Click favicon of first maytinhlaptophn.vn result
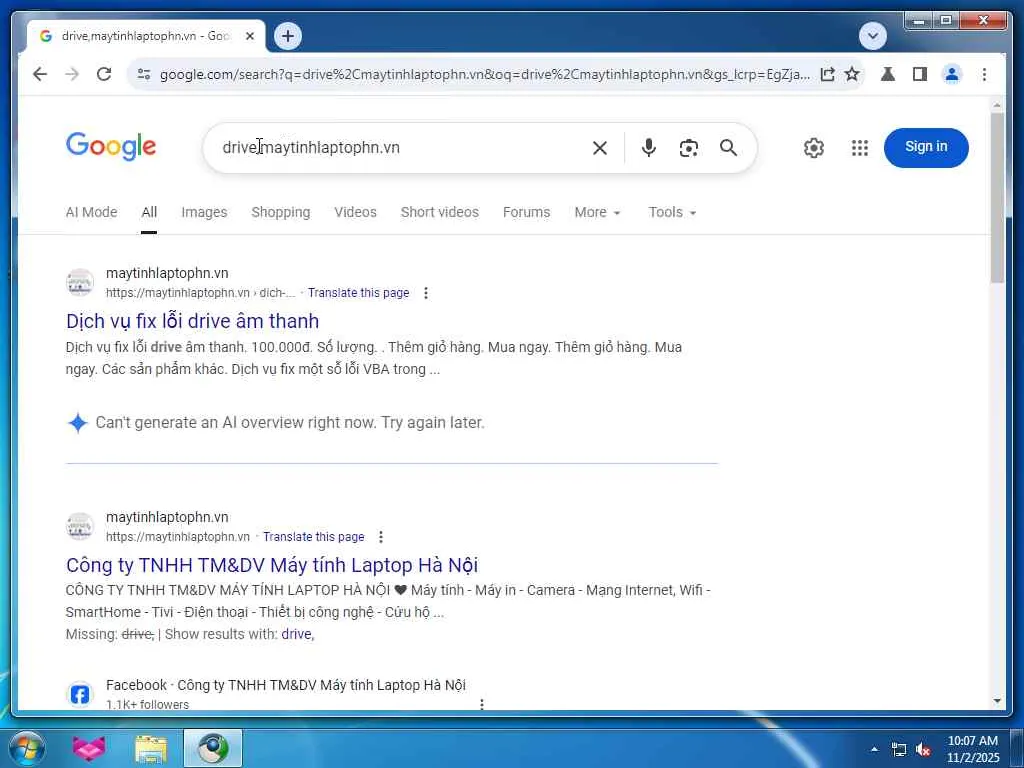Screen dimensions: 1024x768 click(80, 282)
